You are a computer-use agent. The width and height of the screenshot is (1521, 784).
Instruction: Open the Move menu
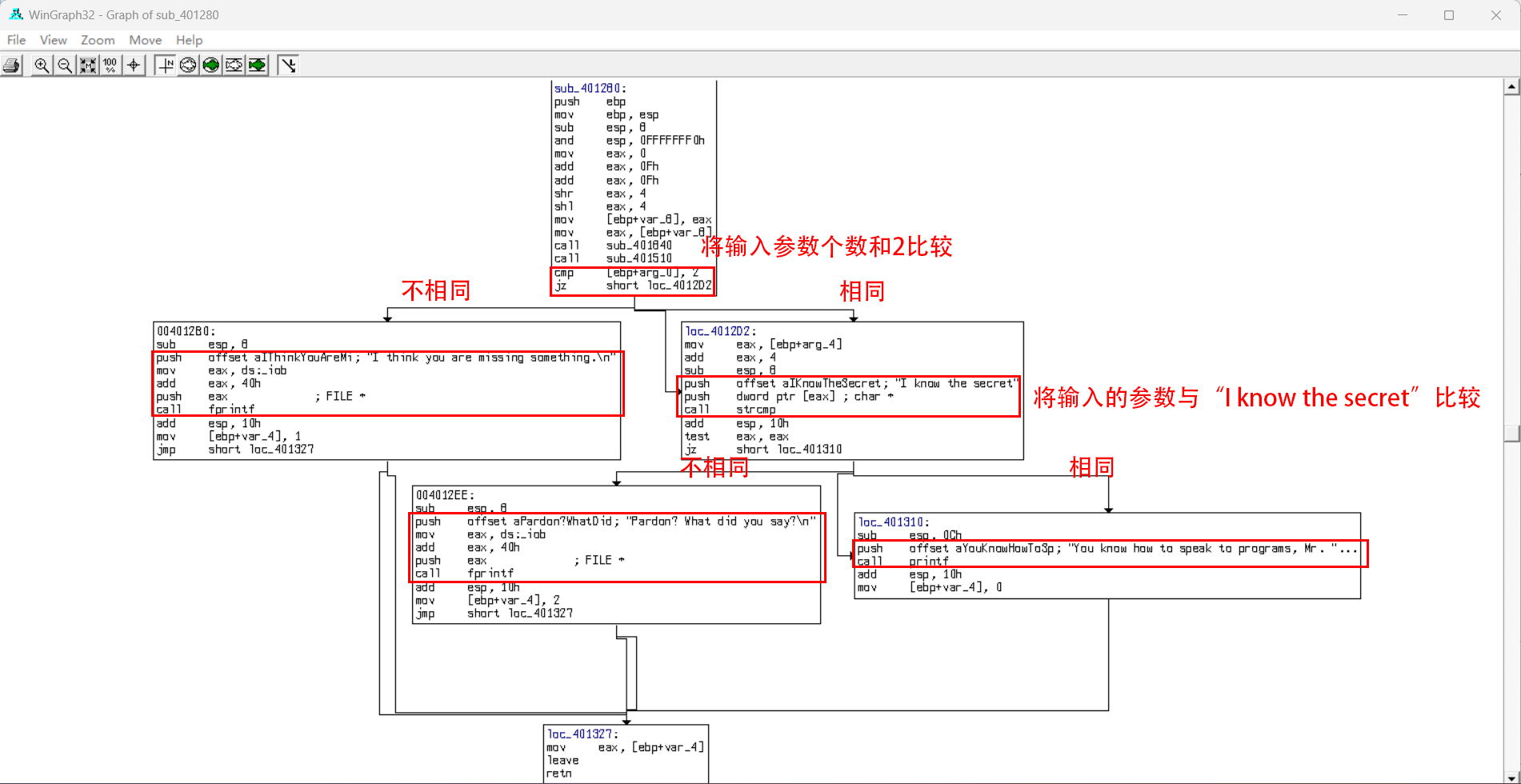[146, 40]
